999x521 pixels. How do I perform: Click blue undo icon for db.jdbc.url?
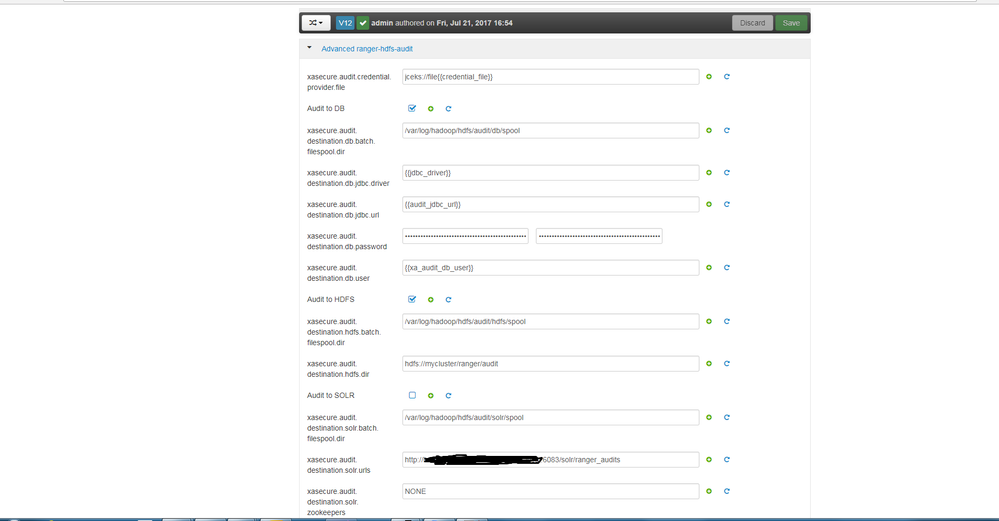pyautogui.click(x=726, y=204)
